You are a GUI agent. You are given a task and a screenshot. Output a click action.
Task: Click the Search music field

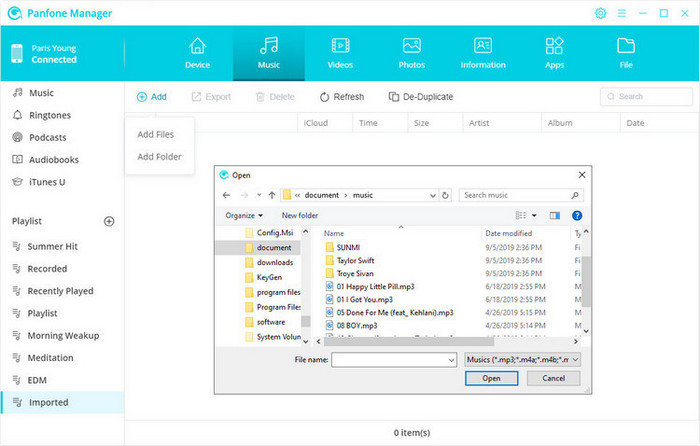[521, 195]
